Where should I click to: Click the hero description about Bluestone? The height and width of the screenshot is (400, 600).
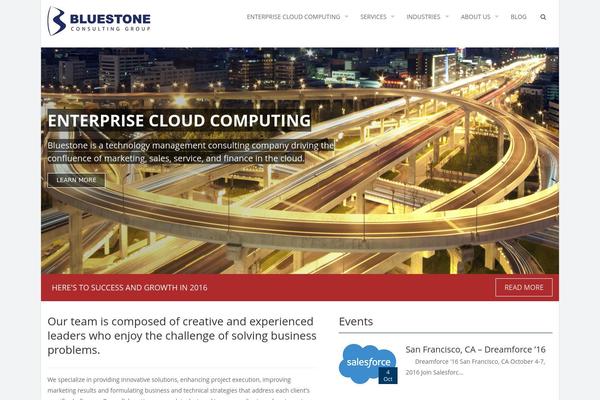pyautogui.click(x=191, y=152)
